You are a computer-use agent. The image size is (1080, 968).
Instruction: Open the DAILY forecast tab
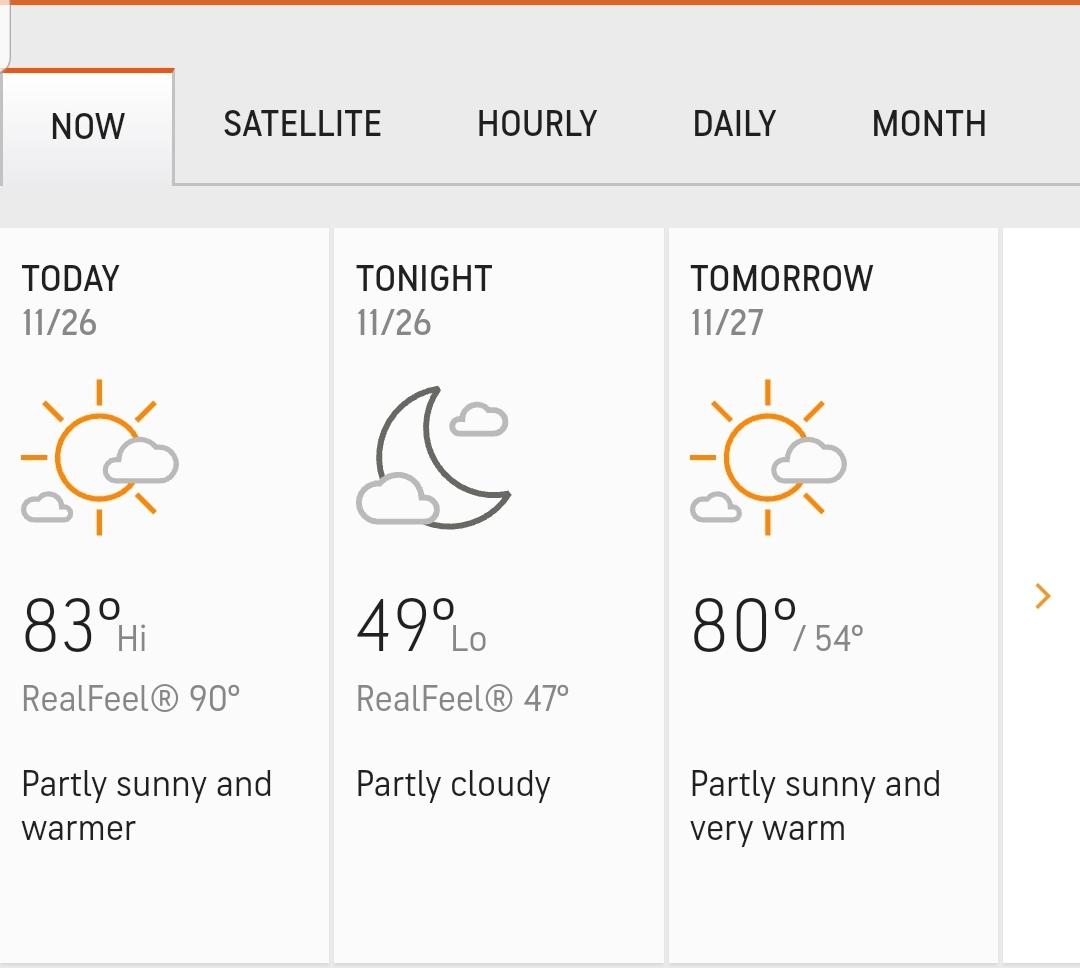coord(734,124)
